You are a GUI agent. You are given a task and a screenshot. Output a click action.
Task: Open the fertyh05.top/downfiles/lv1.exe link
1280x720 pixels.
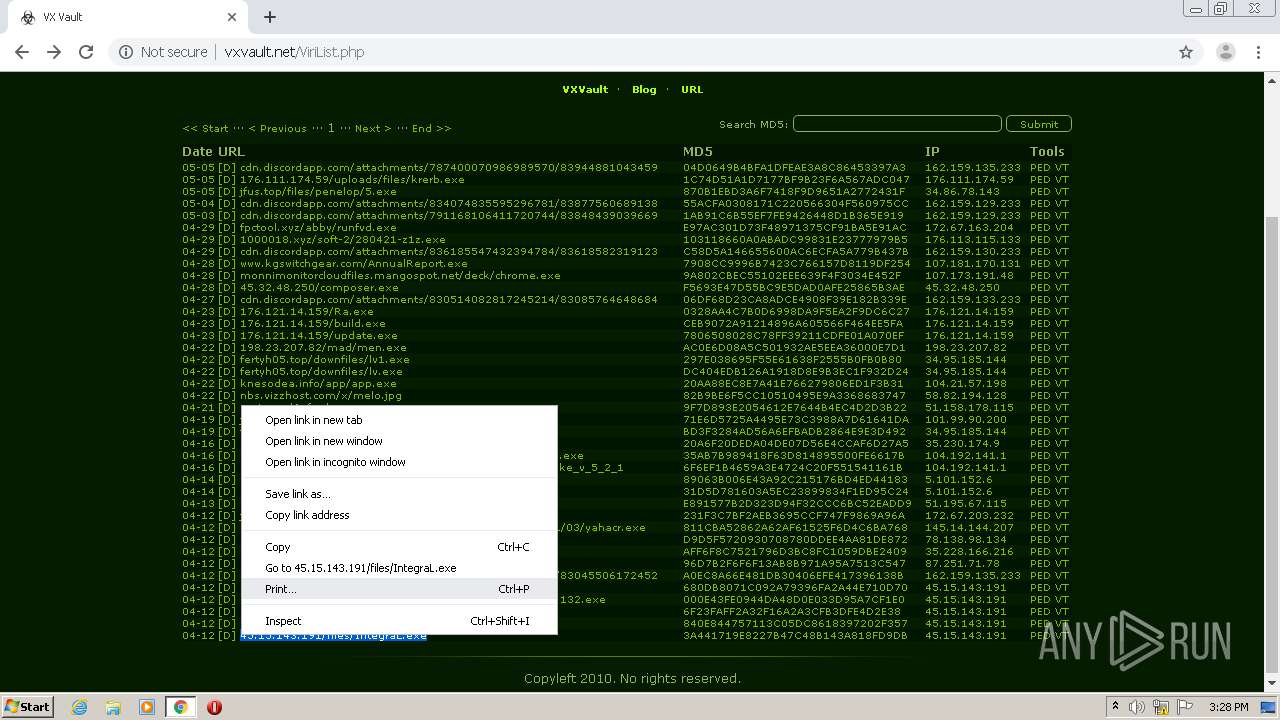pos(324,359)
